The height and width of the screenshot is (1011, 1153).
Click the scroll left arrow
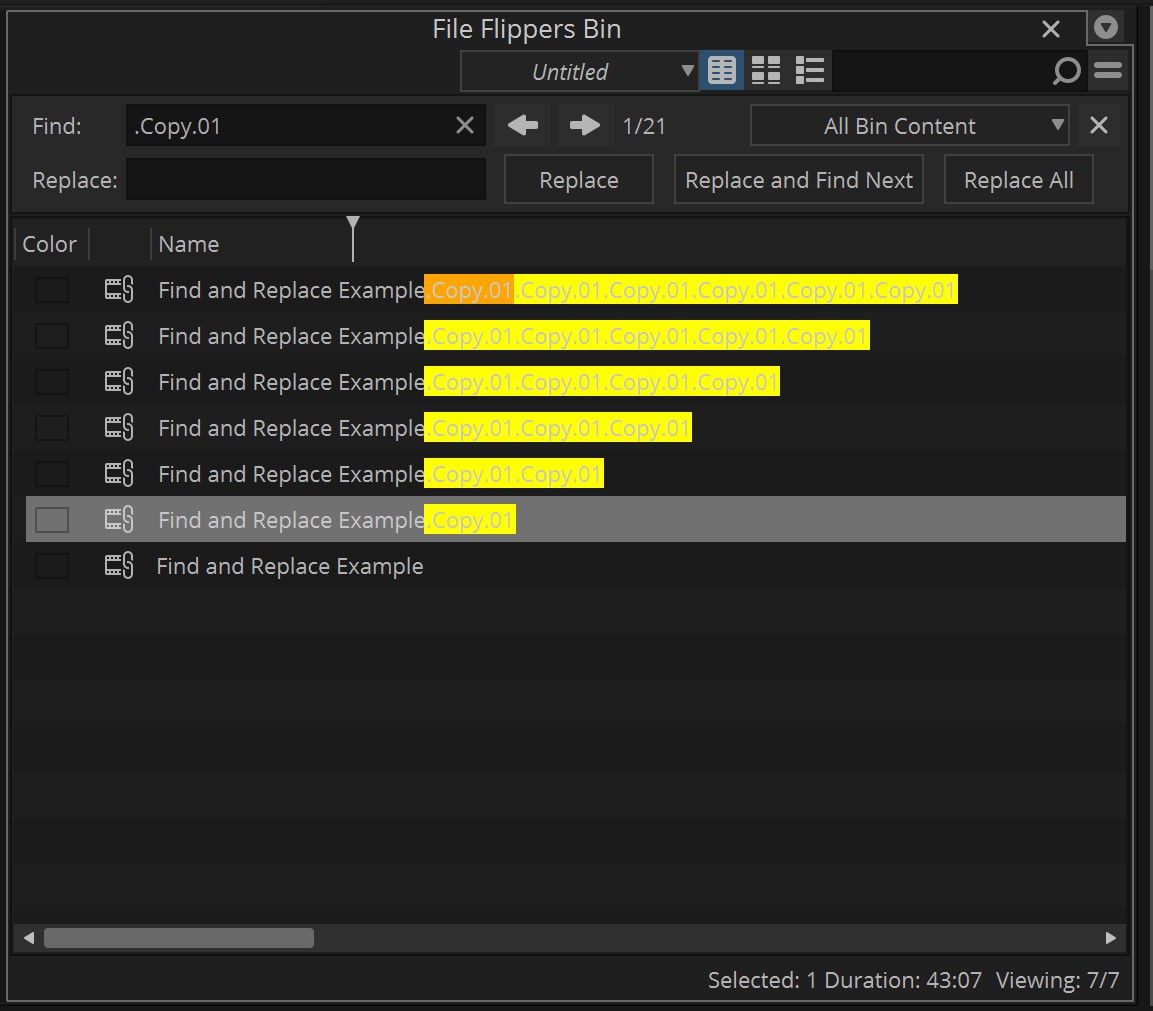pyautogui.click(x=29, y=937)
